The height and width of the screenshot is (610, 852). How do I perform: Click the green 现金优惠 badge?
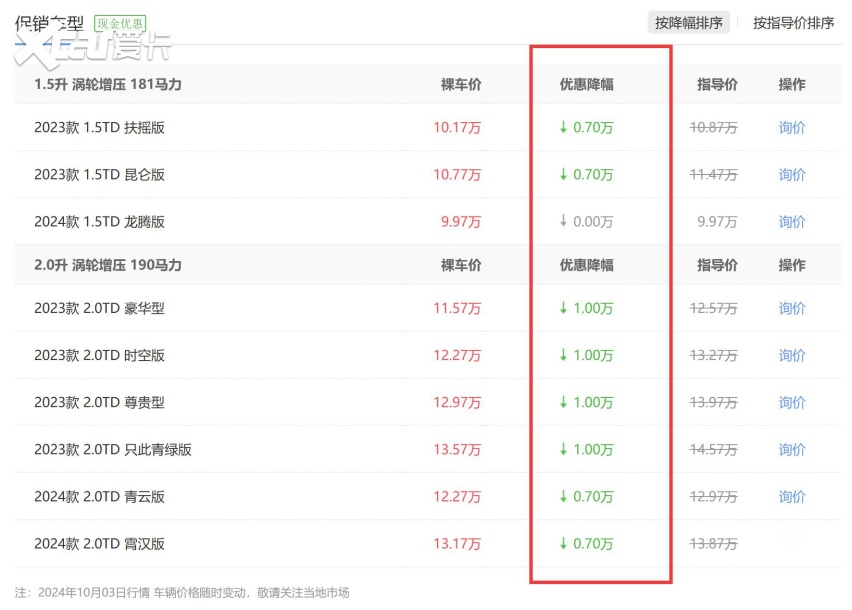pyautogui.click(x=120, y=22)
